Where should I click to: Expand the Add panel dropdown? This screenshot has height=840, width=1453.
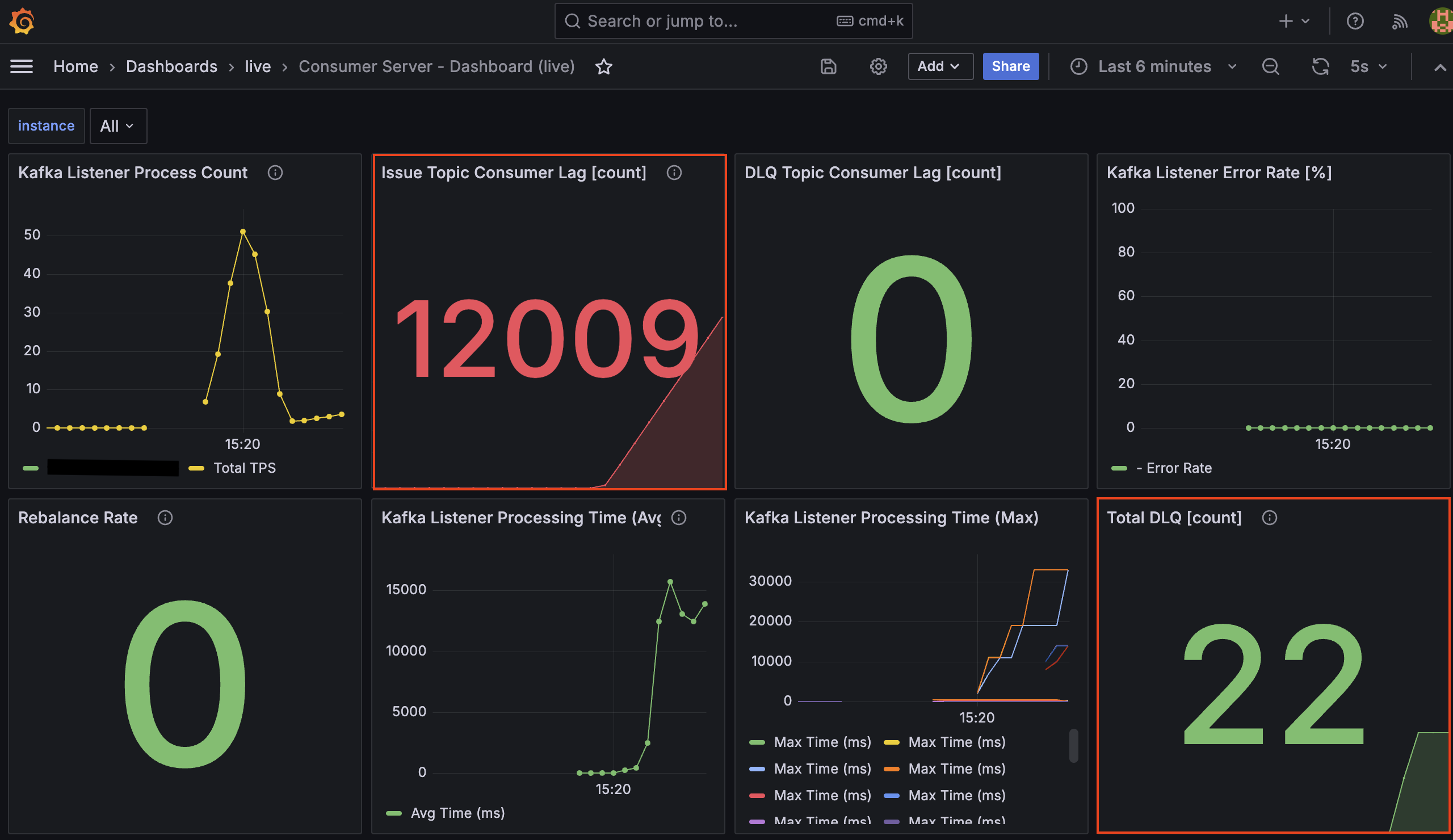click(940, 66)
